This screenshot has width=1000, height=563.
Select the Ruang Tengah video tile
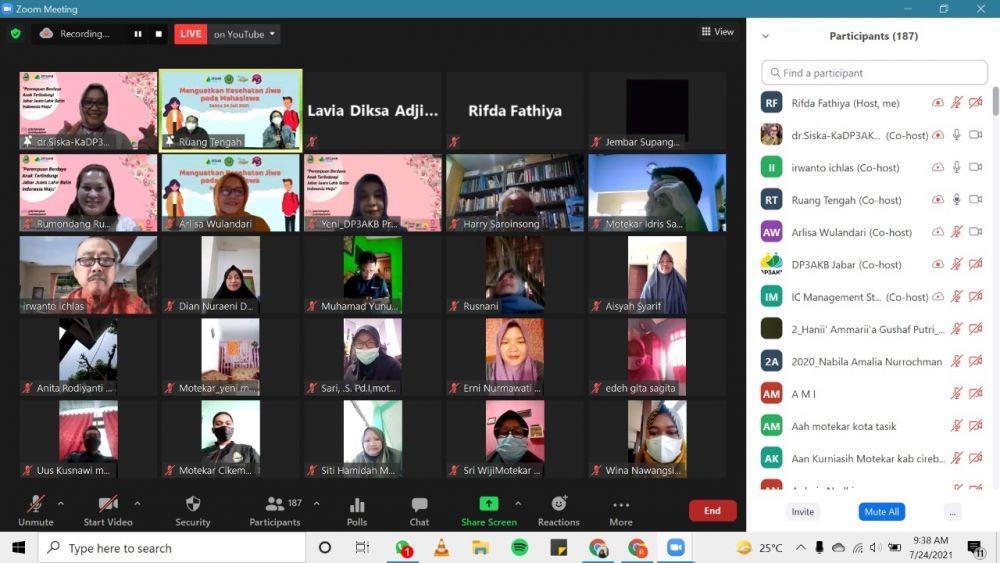click(231, 110)
